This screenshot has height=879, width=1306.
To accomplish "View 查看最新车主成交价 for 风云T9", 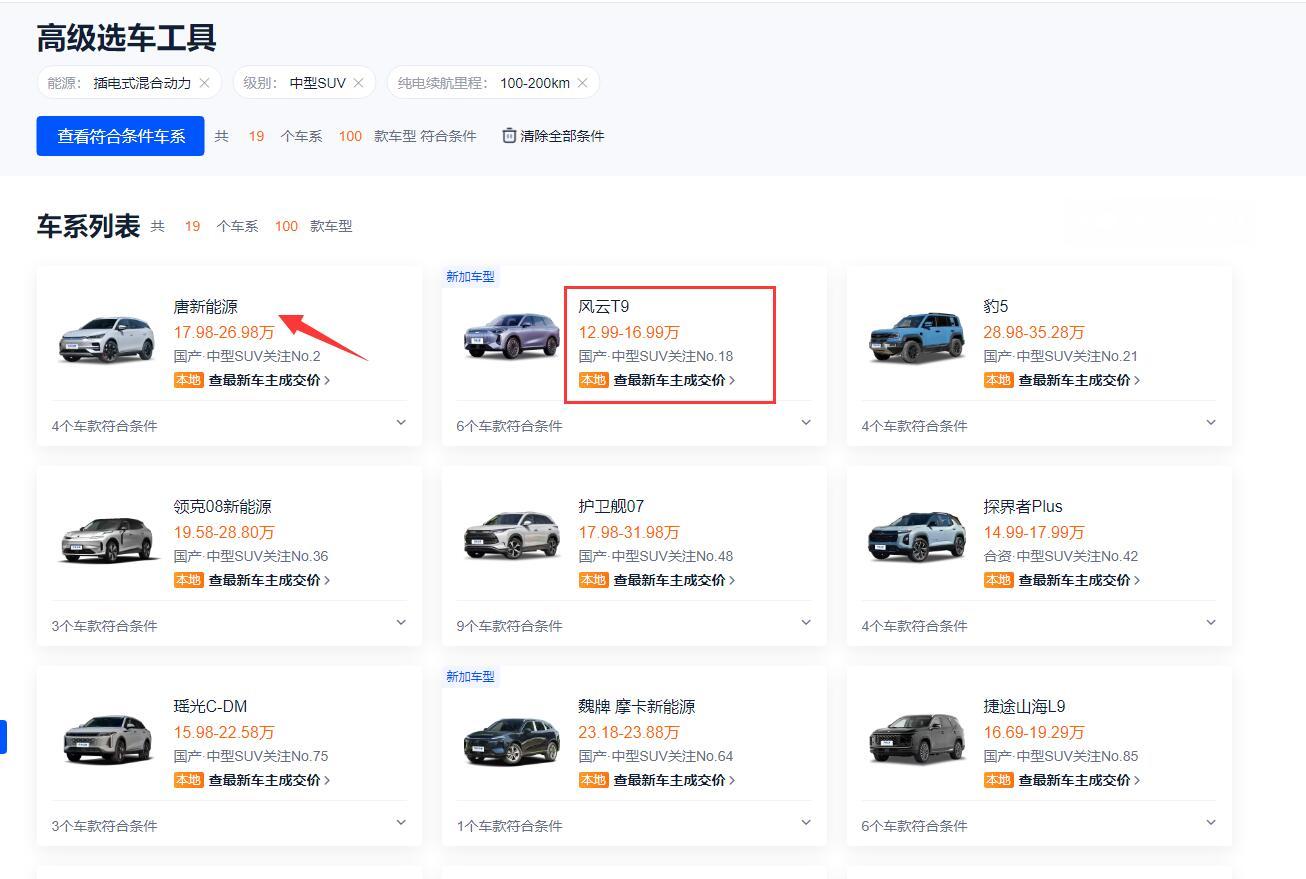I will 674,380.
